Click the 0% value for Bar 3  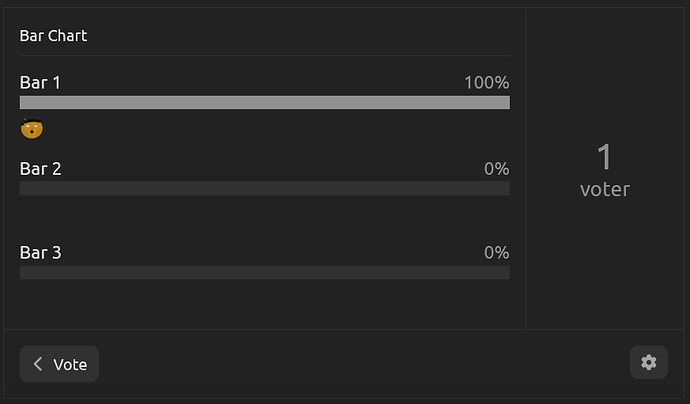pos(497,253)
